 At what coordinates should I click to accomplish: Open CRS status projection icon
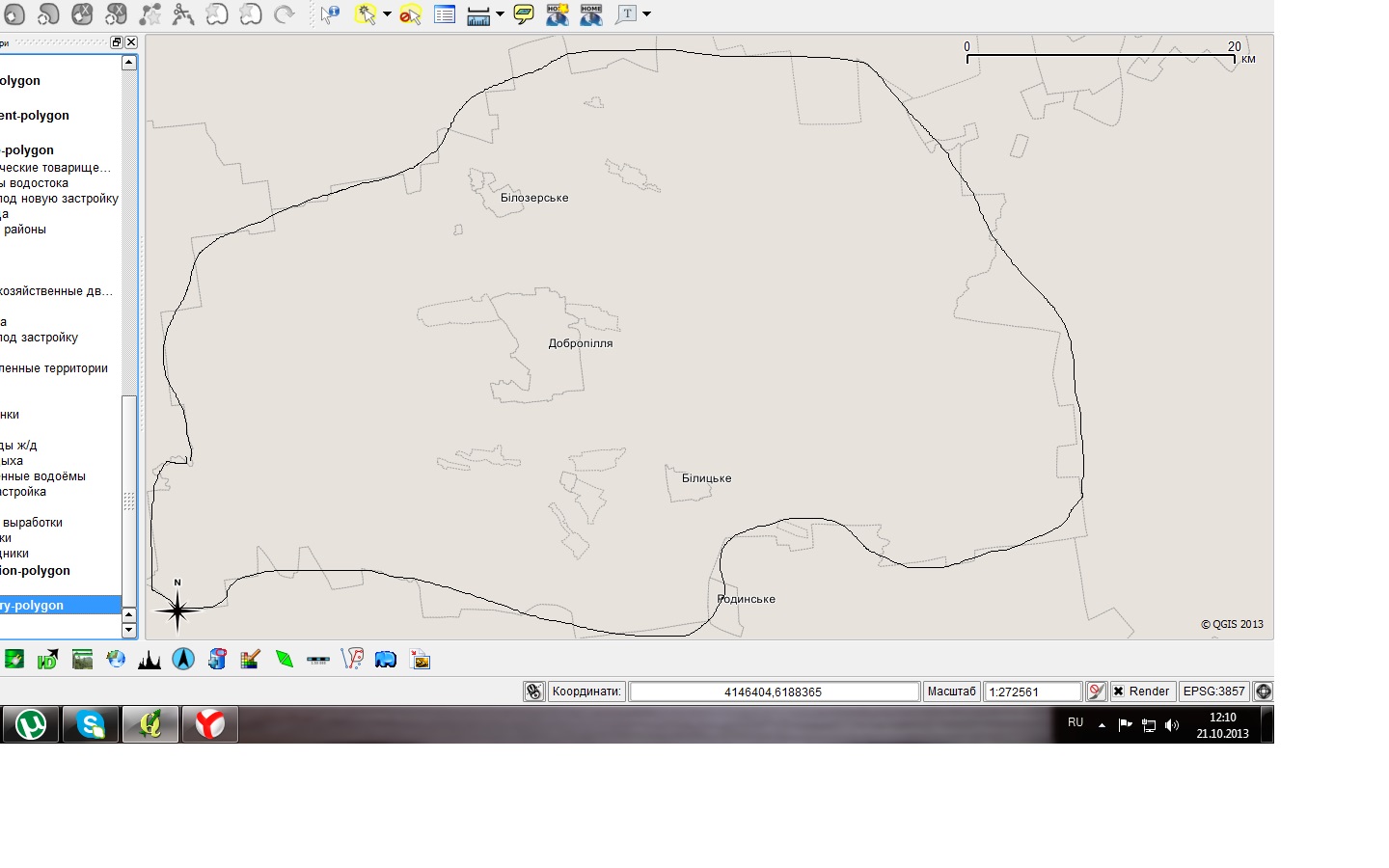point(1263,692)
